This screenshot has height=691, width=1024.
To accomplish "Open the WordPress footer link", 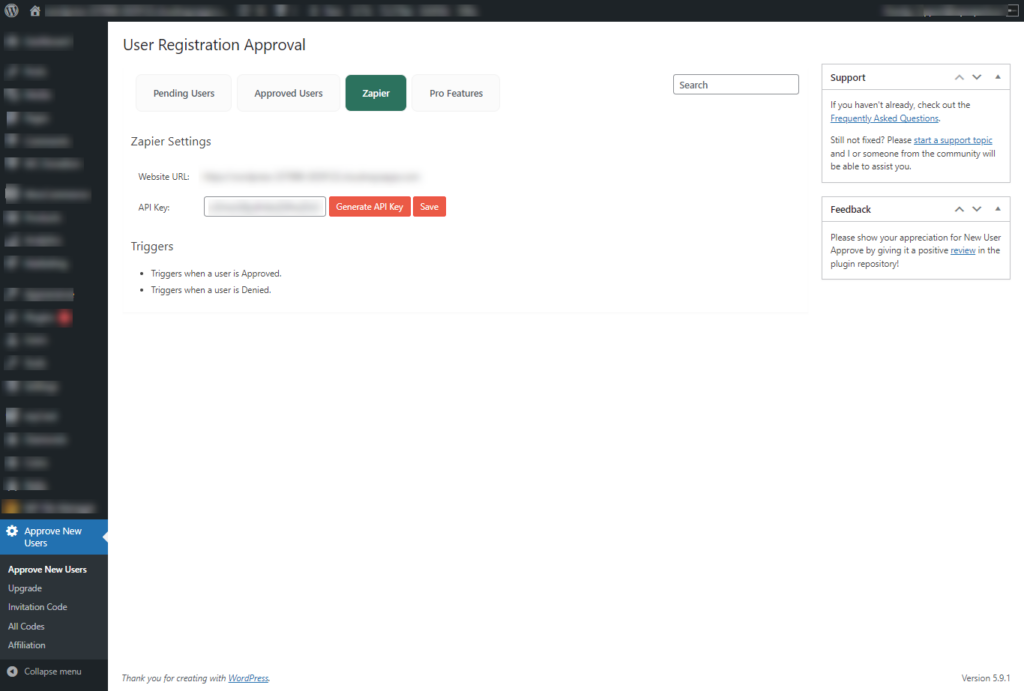I will tap(248, 678).
